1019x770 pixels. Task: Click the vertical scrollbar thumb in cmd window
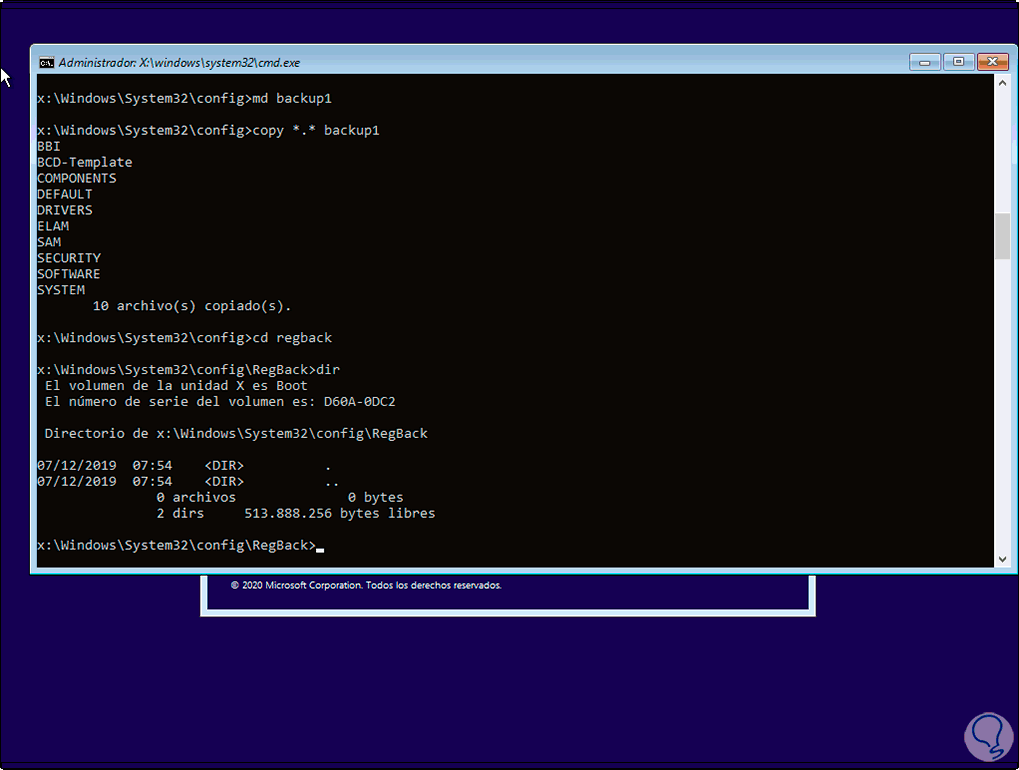(1002, 236)
